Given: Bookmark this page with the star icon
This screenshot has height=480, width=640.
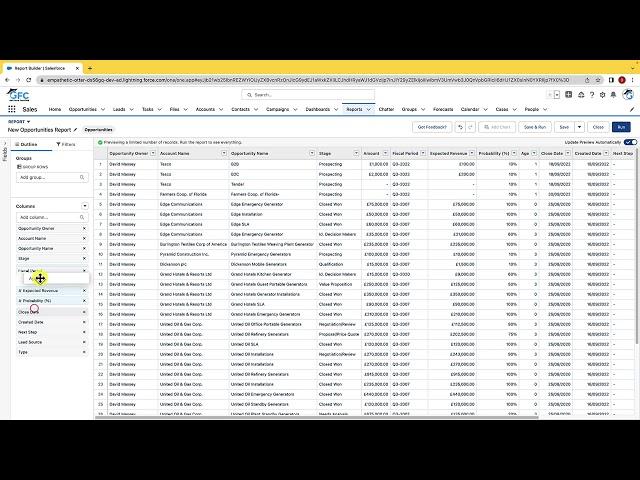Looking at the screenshot, I should pos(598,80).
